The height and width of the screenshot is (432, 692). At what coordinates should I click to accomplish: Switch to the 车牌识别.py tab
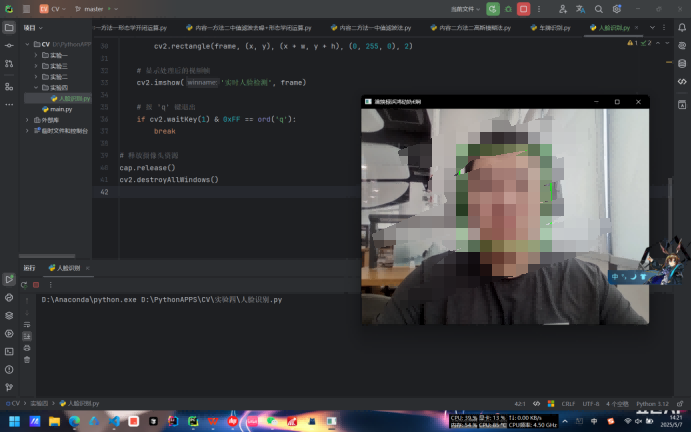[550, 28]
